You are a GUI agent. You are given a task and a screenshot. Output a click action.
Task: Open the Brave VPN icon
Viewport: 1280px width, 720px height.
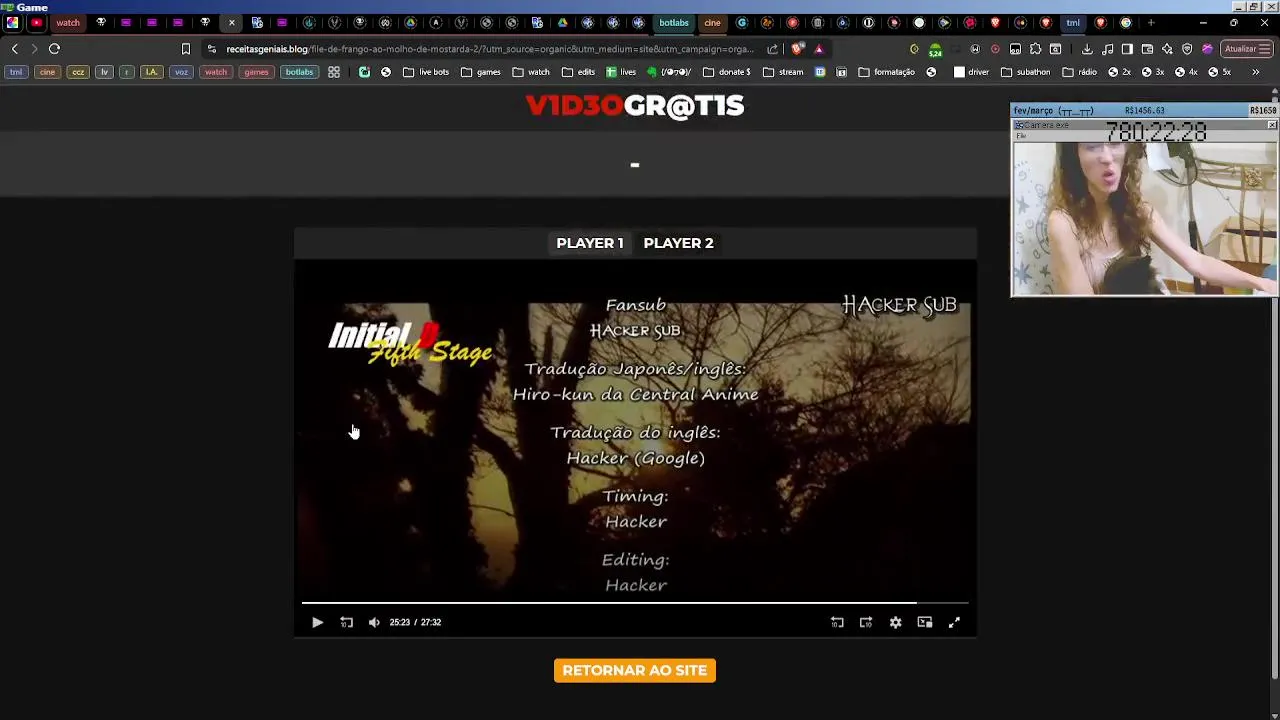click(1187, 49)
